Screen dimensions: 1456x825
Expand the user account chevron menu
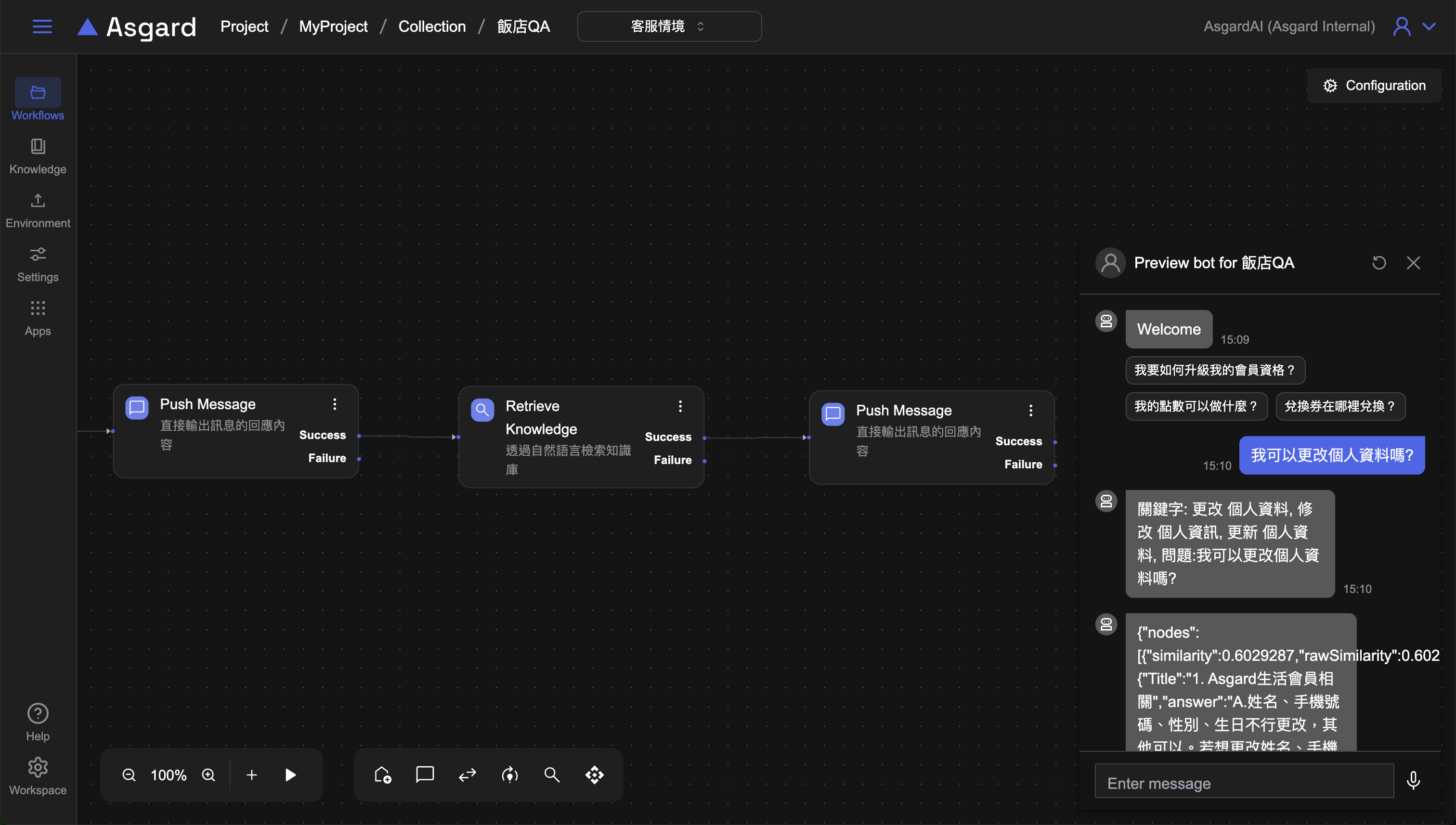(x=1430, y=26)
